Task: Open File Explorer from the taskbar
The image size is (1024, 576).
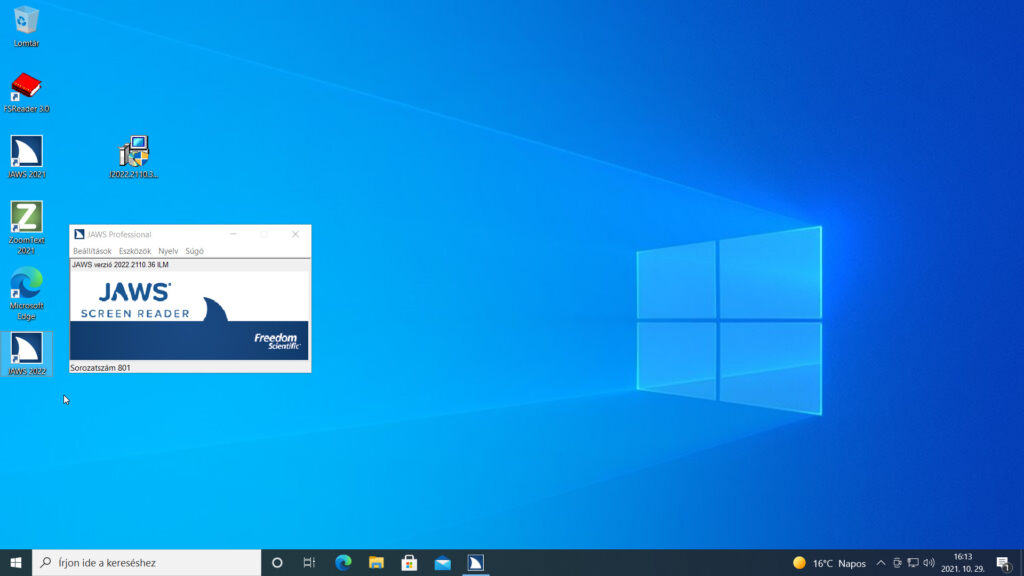Action: coord(376,562)
